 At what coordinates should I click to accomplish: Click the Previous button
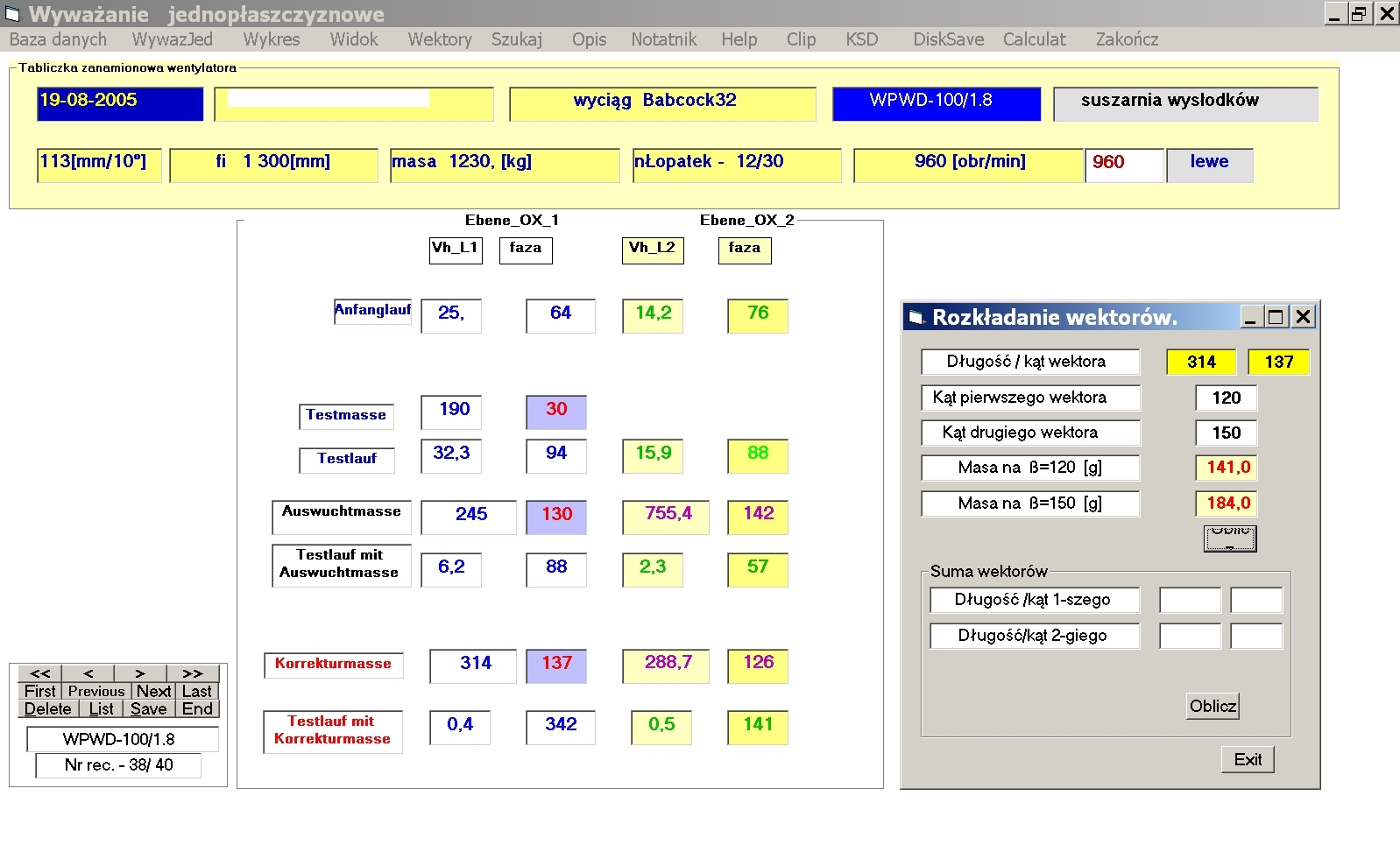pyautogui.click(x=96, y=691)
